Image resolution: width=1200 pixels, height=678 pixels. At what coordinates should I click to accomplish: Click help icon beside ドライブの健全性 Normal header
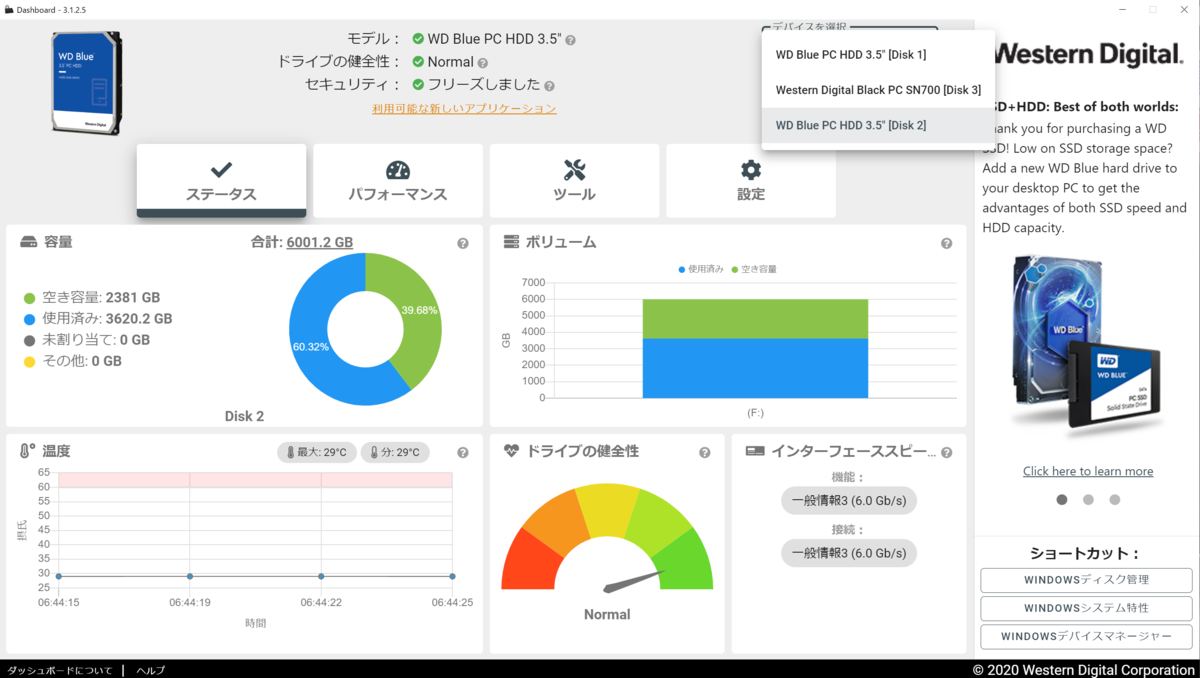point(483,63)
